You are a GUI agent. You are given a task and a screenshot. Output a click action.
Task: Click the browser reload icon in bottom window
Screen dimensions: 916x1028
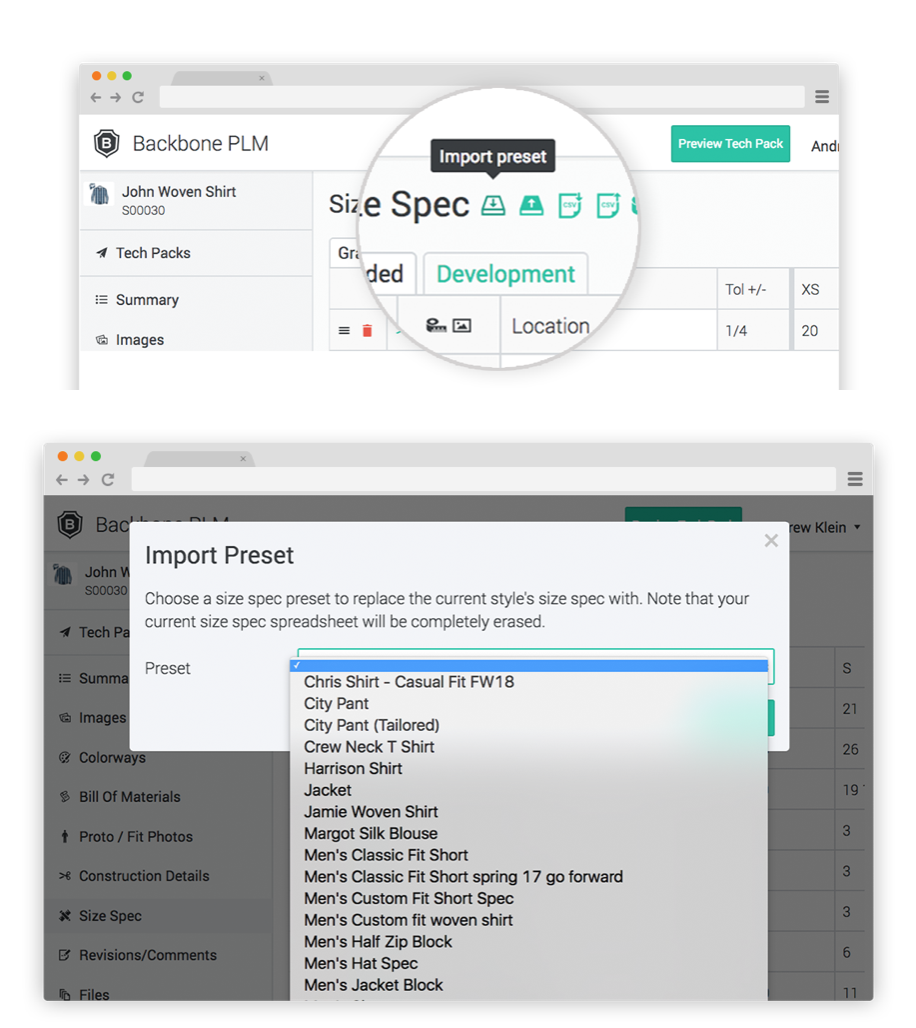108,479
